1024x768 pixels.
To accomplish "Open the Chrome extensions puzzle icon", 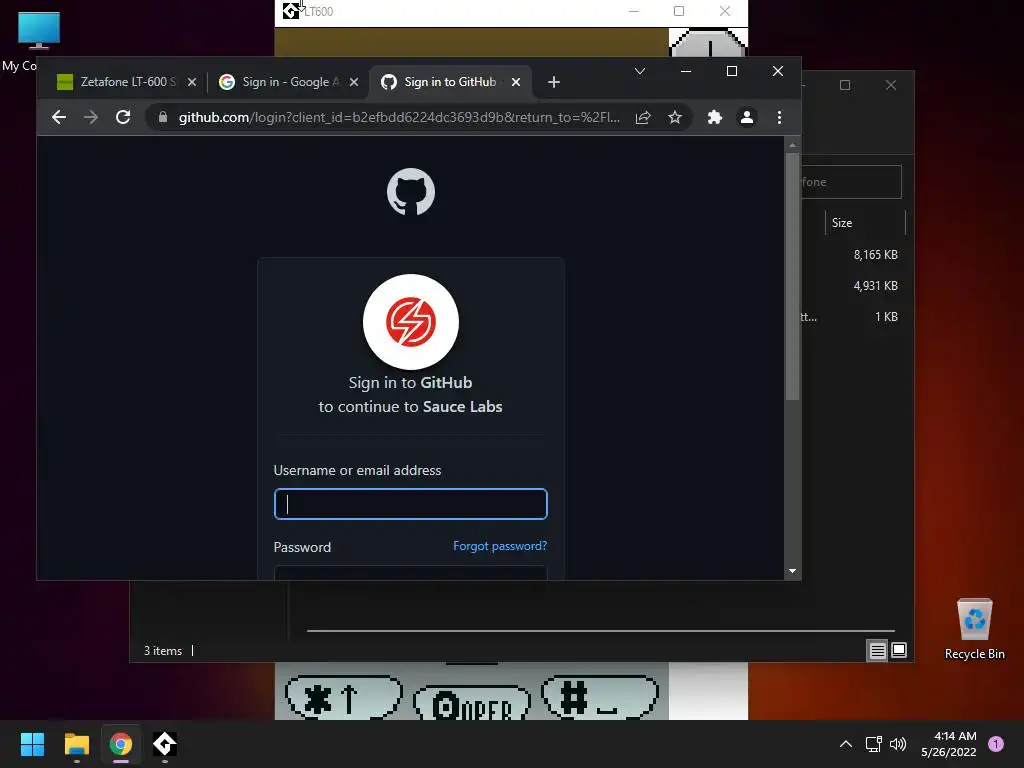I will [714, 117].
